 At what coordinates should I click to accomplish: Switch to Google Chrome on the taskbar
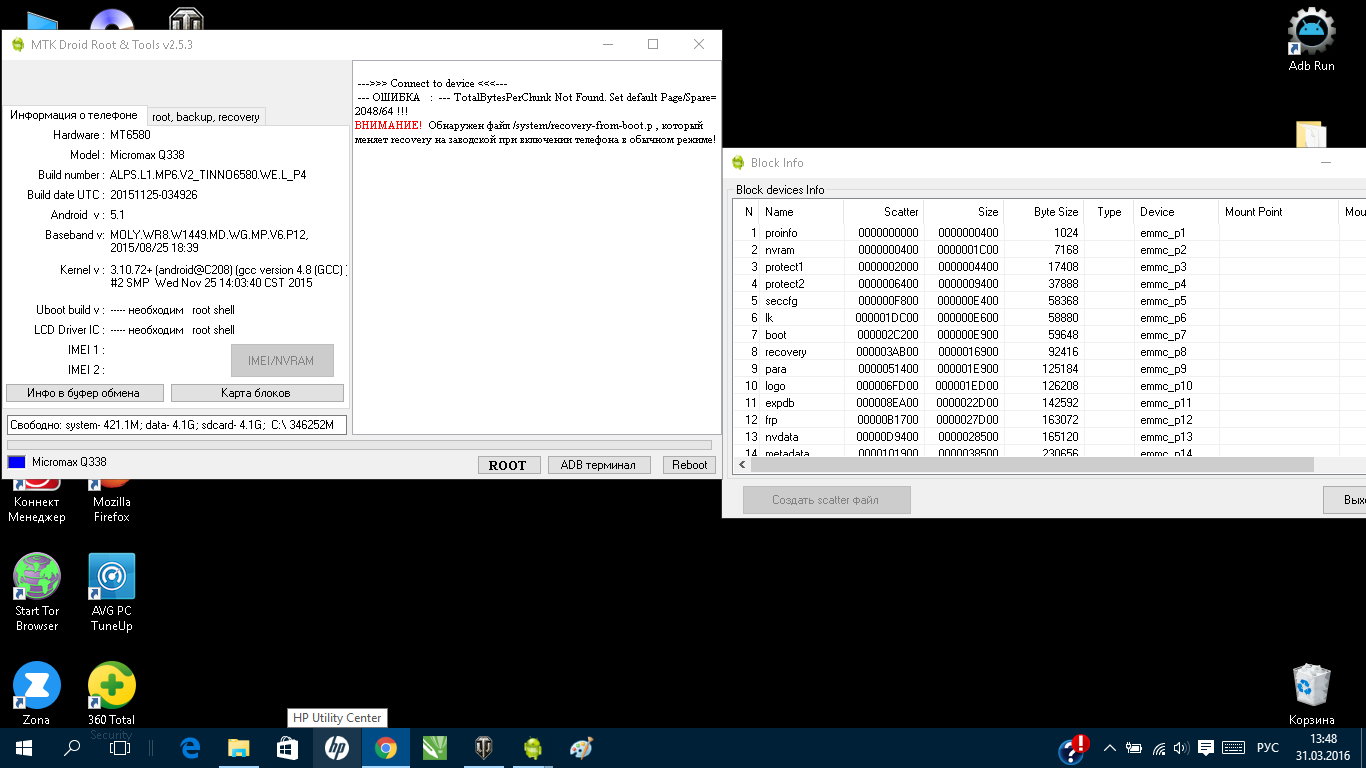(x=385, y=748)
